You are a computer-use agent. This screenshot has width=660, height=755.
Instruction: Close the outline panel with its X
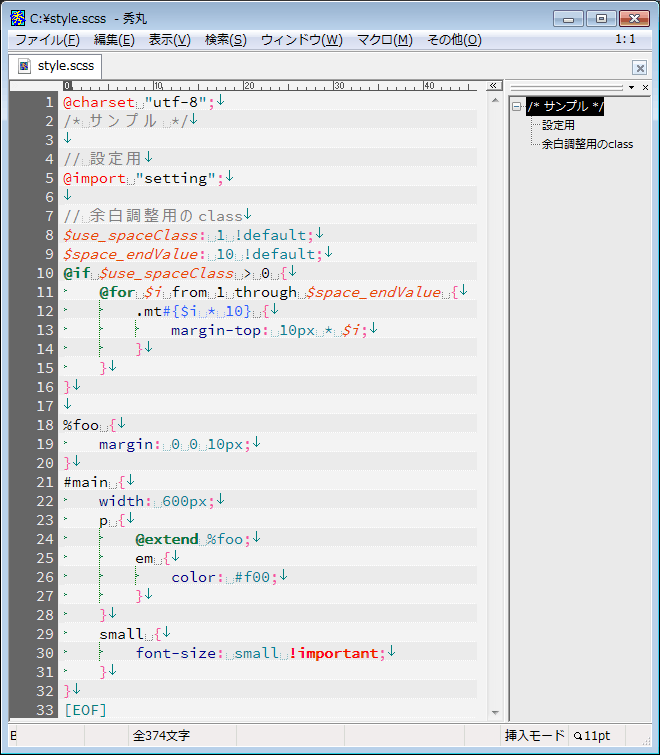click(x=646, y=87)
